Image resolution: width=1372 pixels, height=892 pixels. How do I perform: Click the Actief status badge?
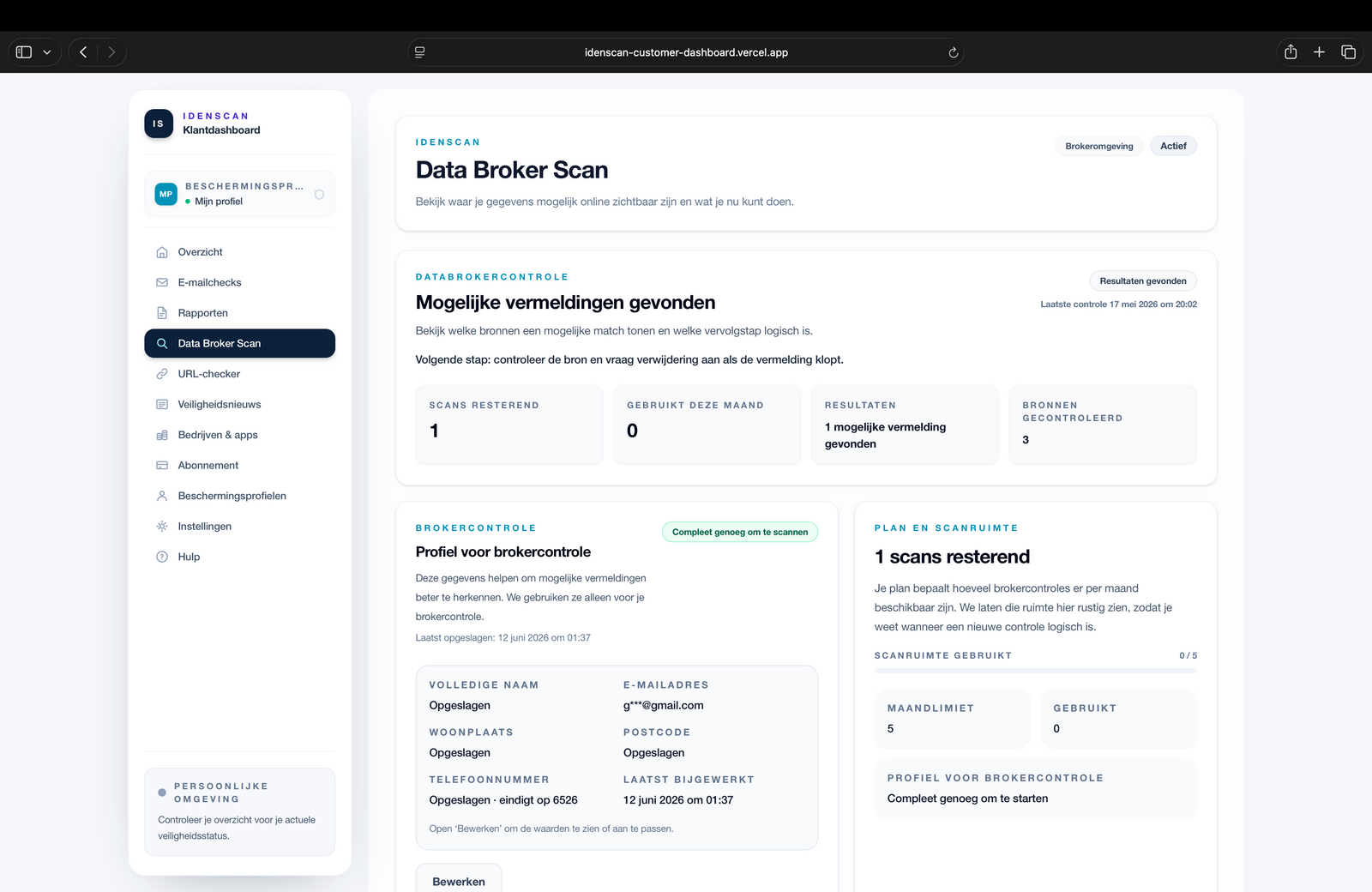[1173, 146]
